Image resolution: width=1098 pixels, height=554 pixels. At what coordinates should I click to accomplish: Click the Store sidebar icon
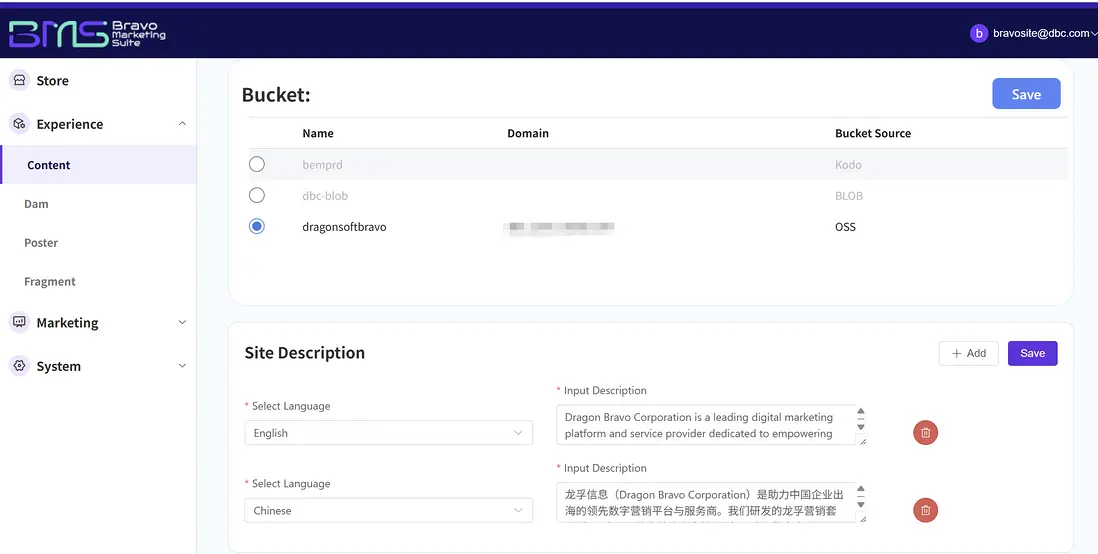point(20,81)
